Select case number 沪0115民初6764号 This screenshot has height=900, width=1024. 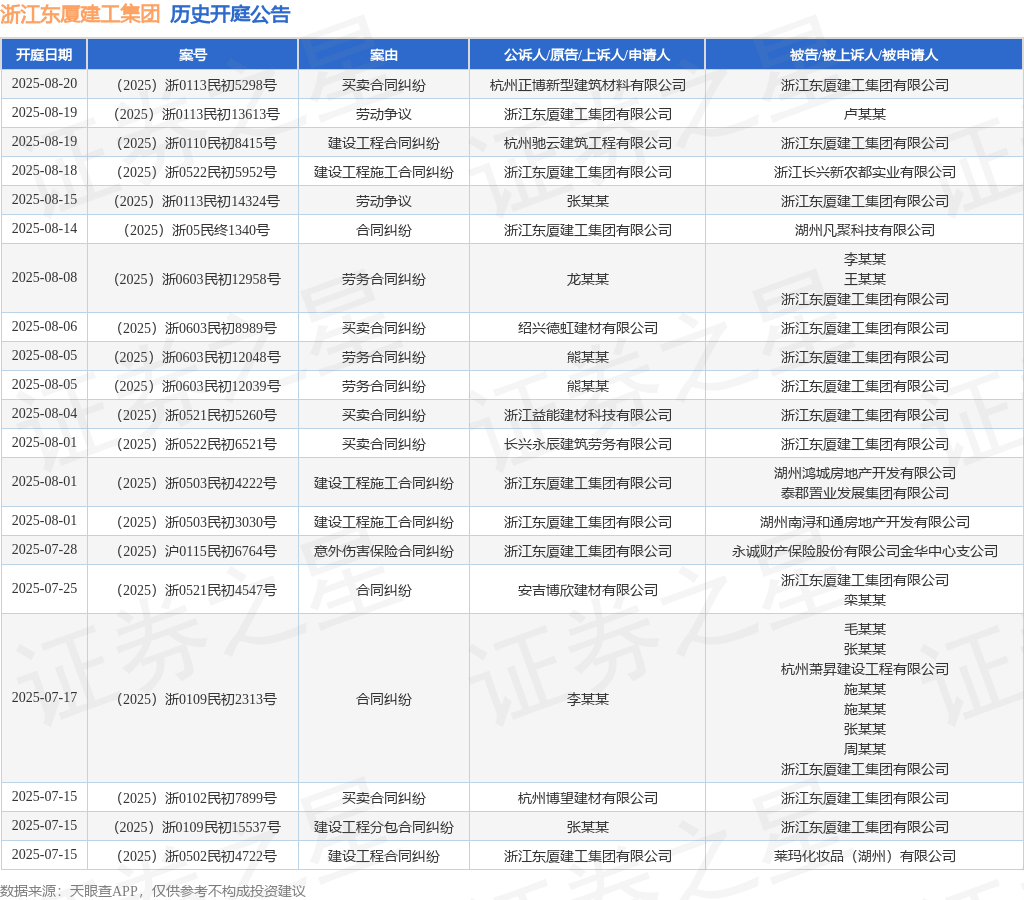click(221, 552)
